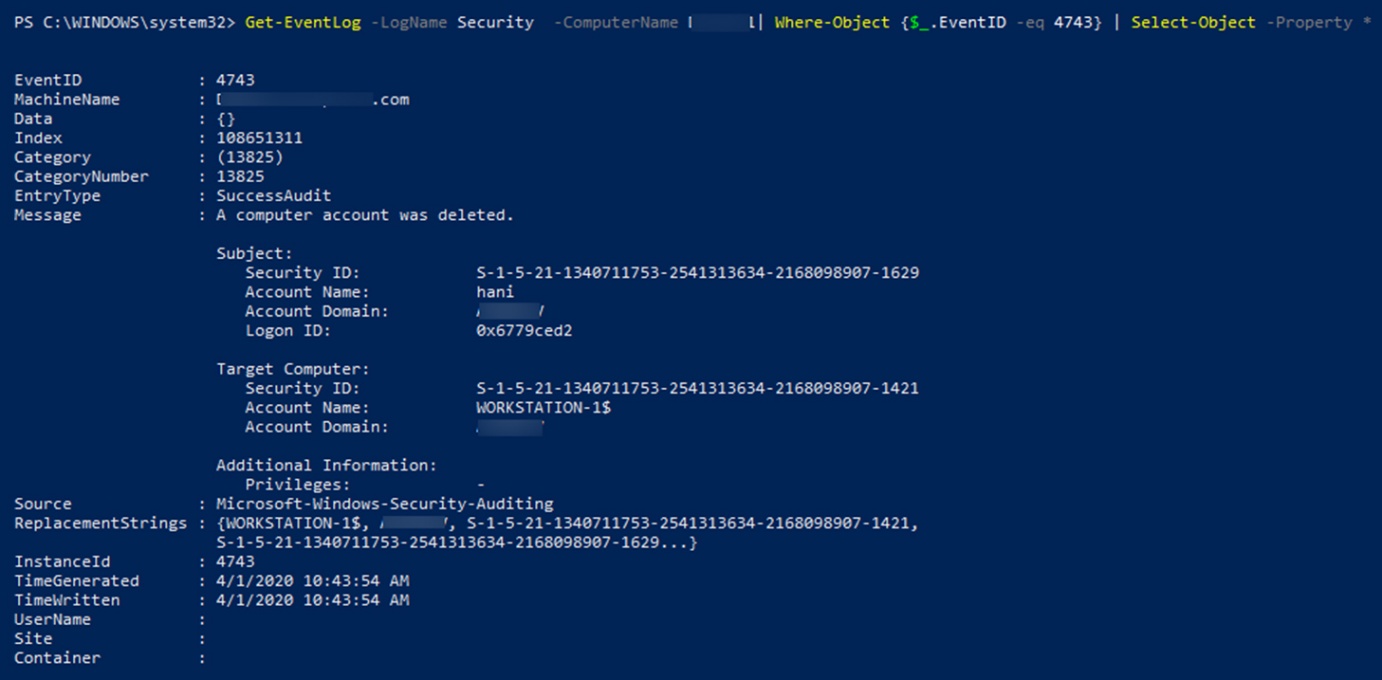
Task: Click the Subject Security ID ending 1629
Action: 697,273
